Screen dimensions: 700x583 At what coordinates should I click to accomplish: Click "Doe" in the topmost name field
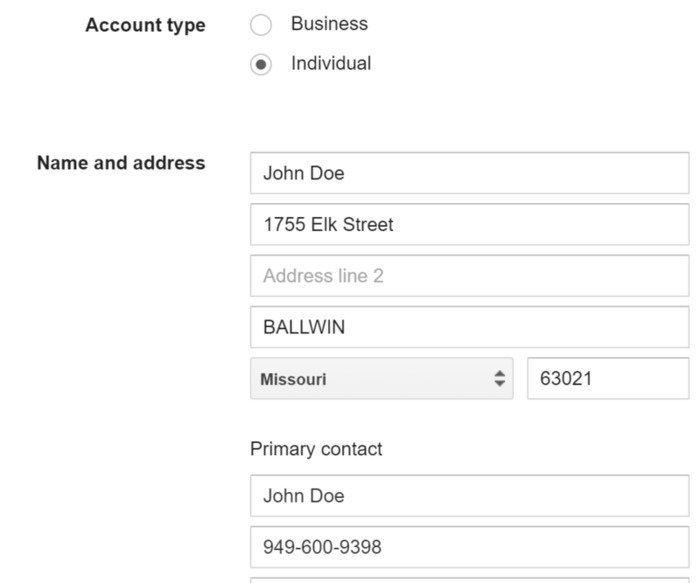coord(327,173)
